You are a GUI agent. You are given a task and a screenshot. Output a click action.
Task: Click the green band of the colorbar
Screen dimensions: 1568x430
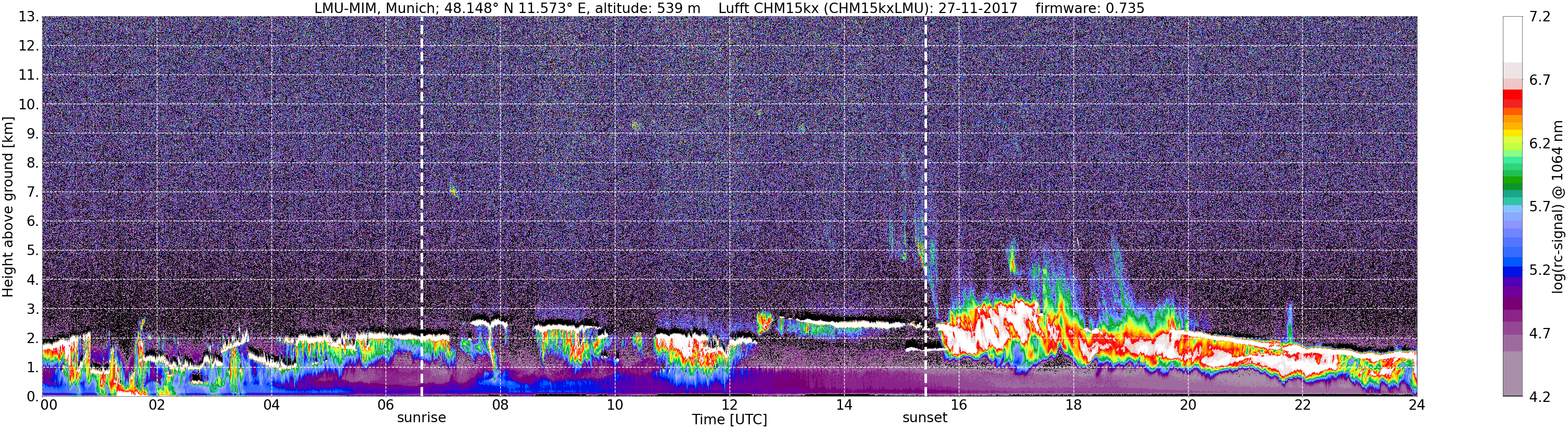(1512, 181)
